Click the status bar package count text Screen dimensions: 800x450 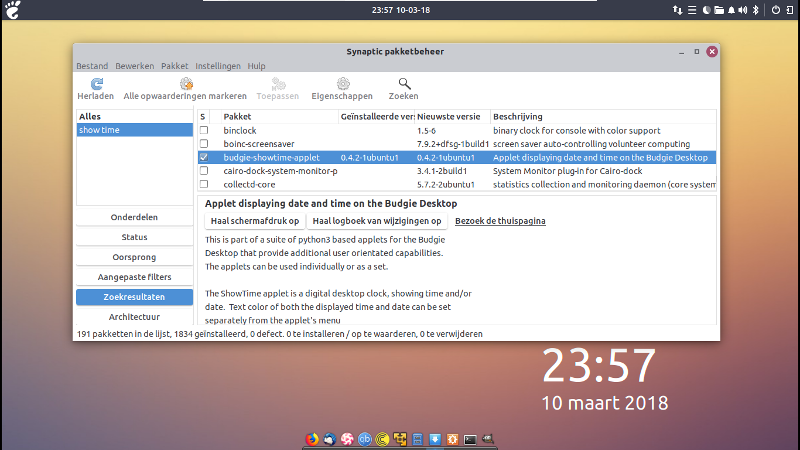pos(280,334)
